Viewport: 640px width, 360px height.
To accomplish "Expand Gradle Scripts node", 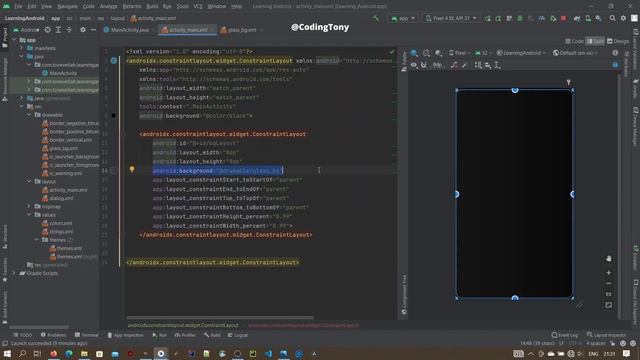I will tap(14, 273).
